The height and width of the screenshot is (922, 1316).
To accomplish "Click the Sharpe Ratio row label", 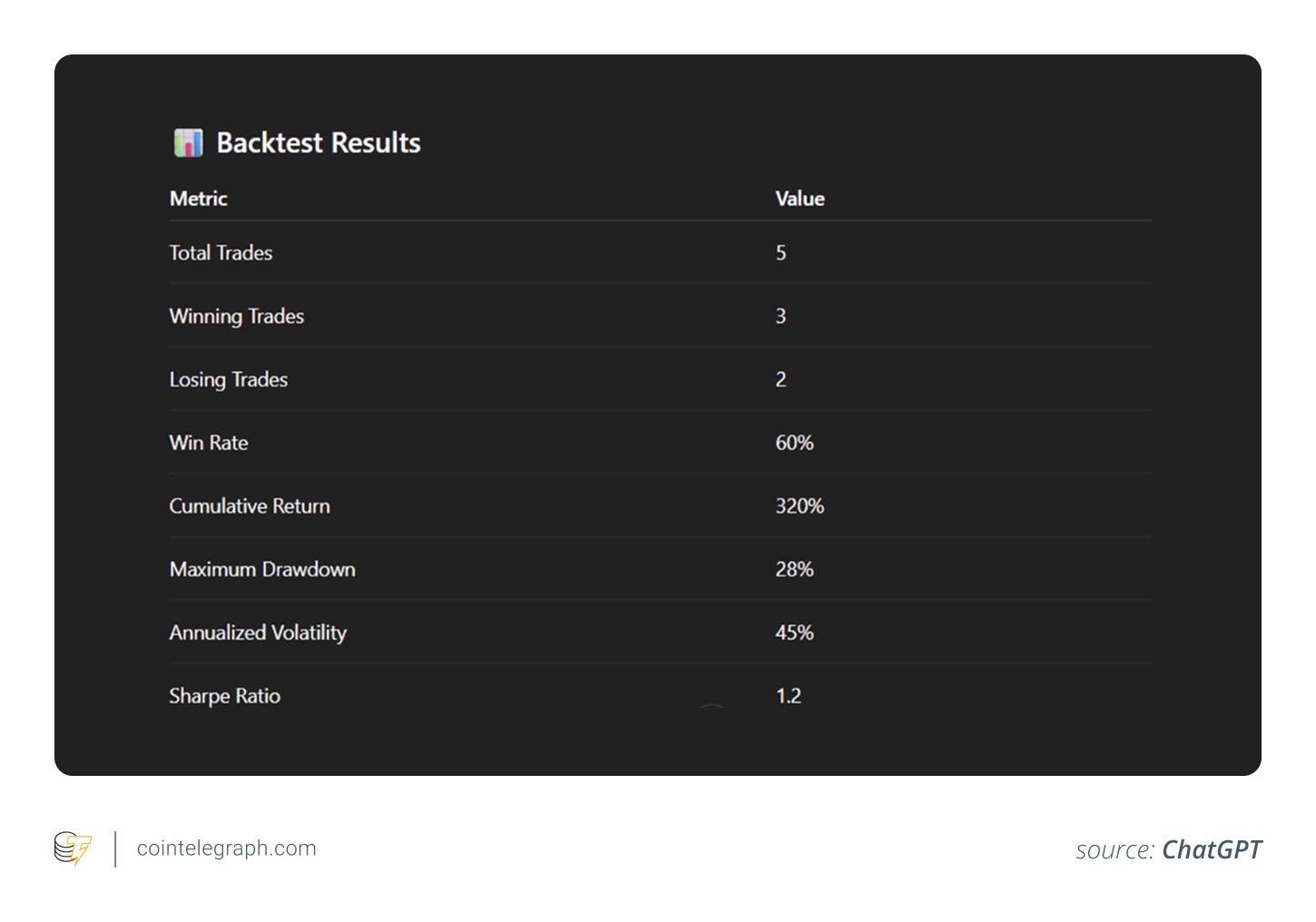I will click(224, 696).
